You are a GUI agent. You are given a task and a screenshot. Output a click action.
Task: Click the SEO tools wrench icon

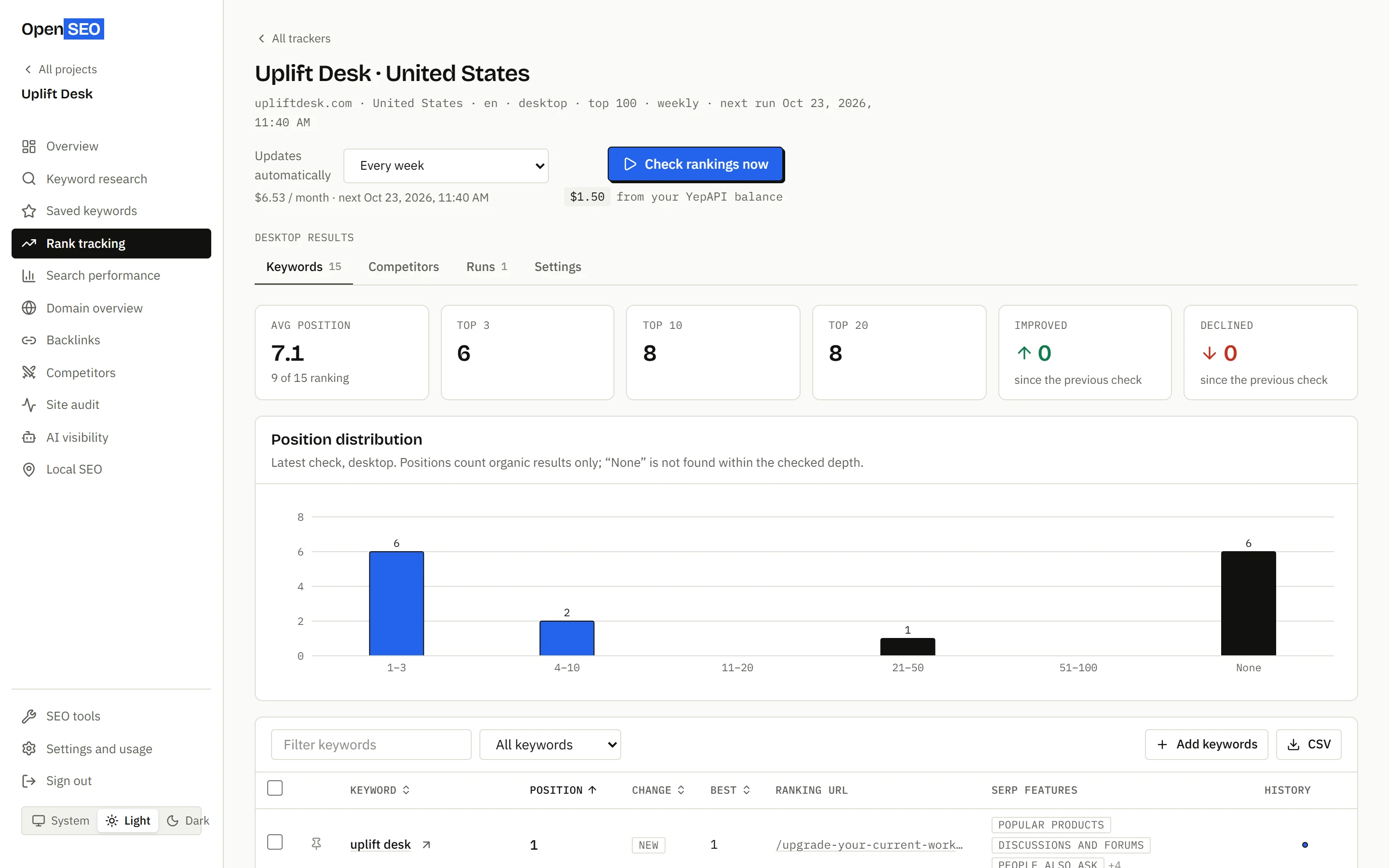tap(29, 717)
